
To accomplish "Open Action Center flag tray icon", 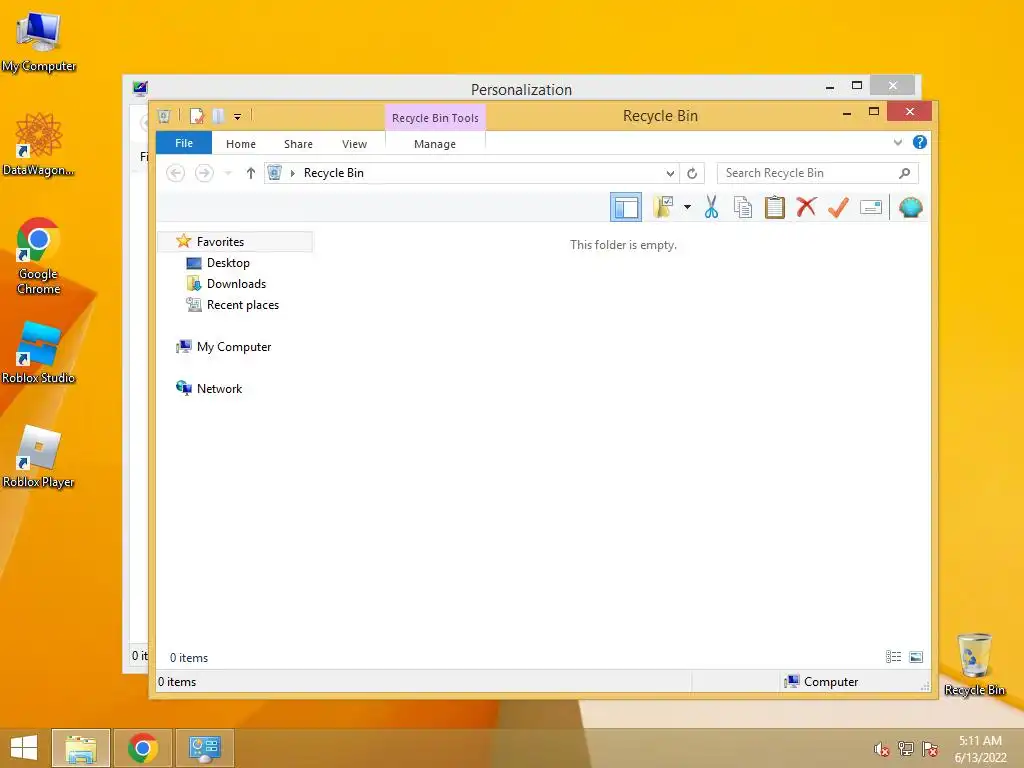I will click(930, 749).
